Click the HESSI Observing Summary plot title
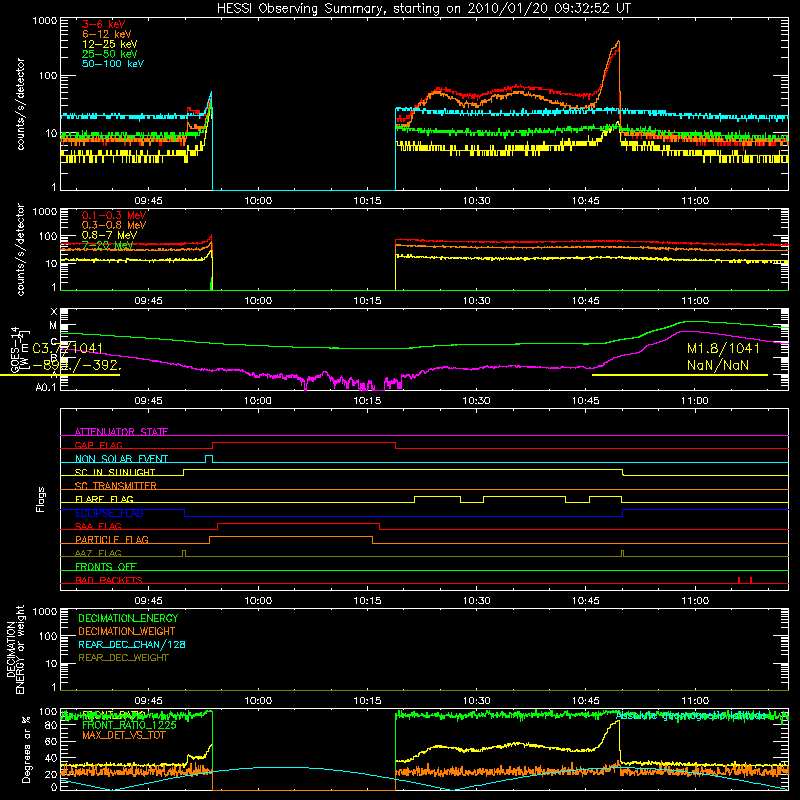 (423, 9)
